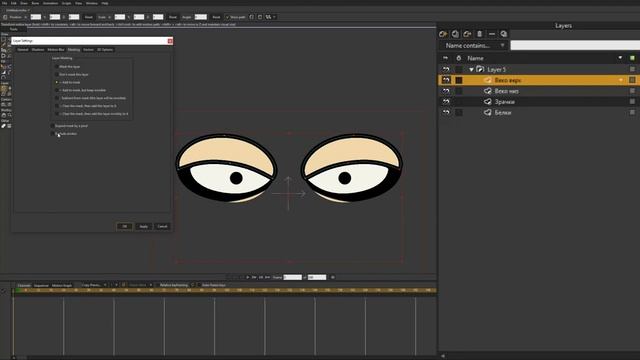Switch to the Motion Blur tab
This screenshot has height=360, width=640.
coord(56,50)
